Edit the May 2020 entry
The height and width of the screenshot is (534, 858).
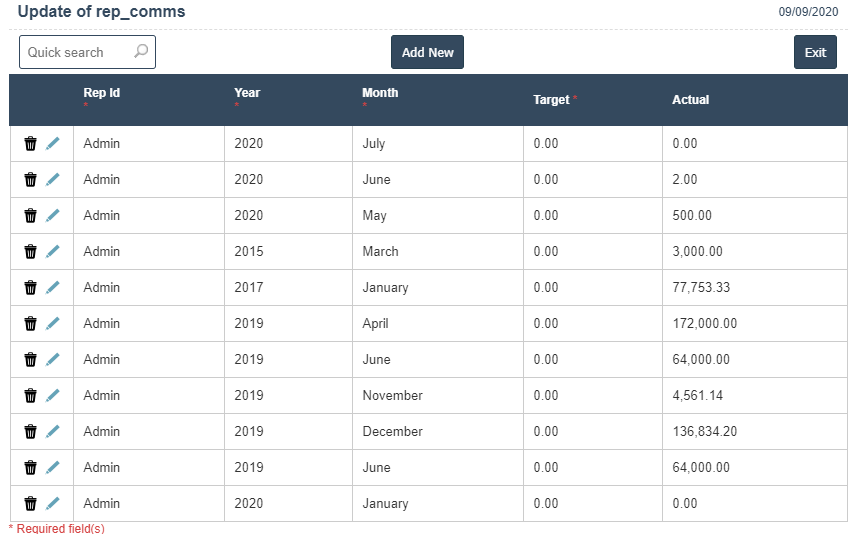pyautogui.click(x=53, y=216)
